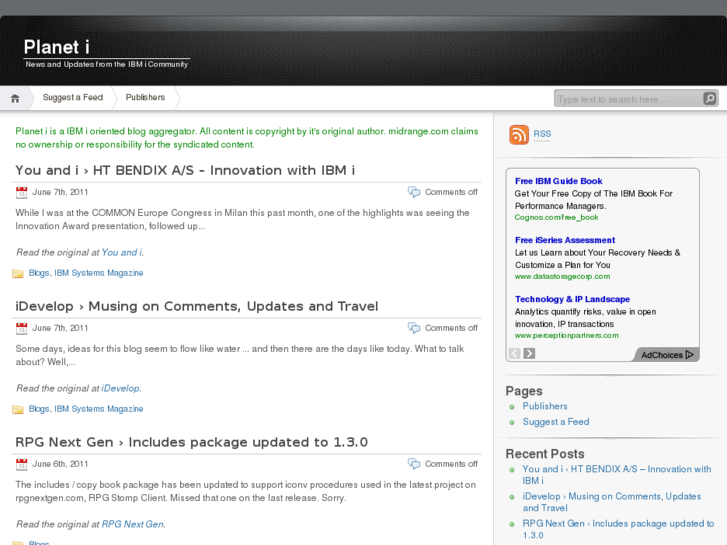Click 'June 7th, 2011' date on HT BENDIX post
Screen dimensions: 727x545
60,192
